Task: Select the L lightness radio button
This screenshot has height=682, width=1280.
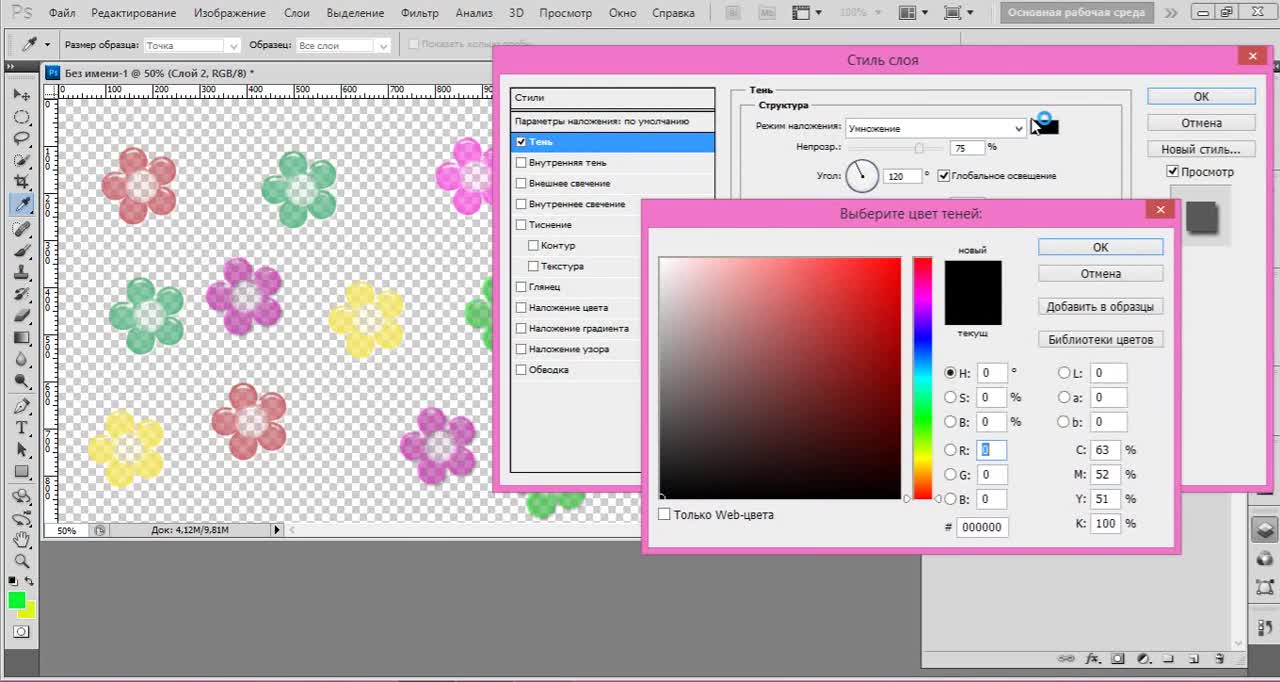Action: pyautogui.click(x=1064, y=373)
